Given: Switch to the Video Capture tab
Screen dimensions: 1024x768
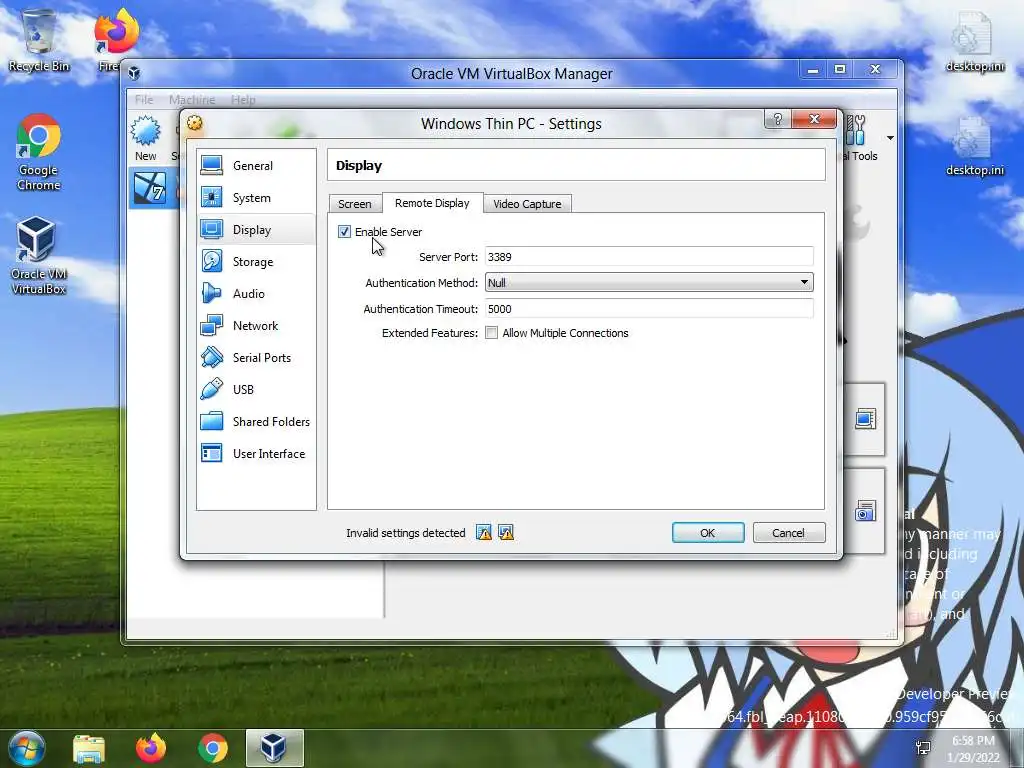Looking at the screenshot, I should click(x=527, y=204).
